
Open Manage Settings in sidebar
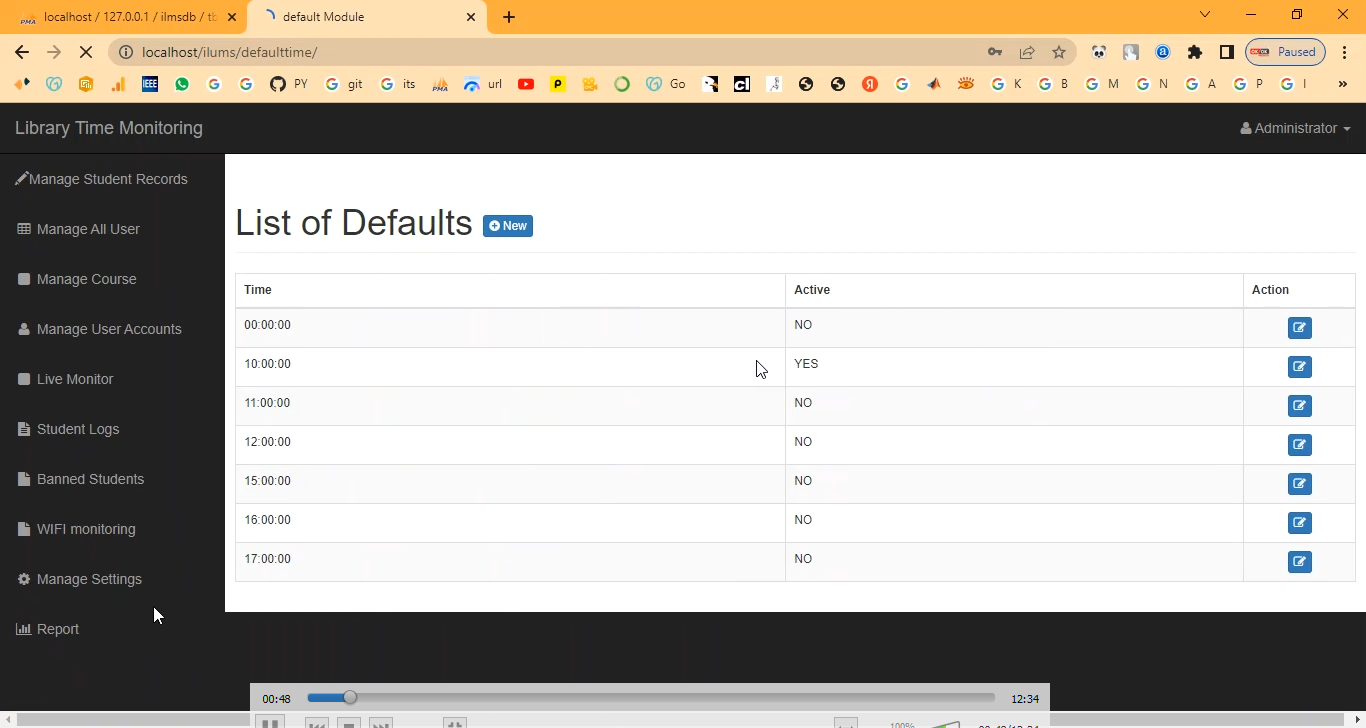point(89,579)
